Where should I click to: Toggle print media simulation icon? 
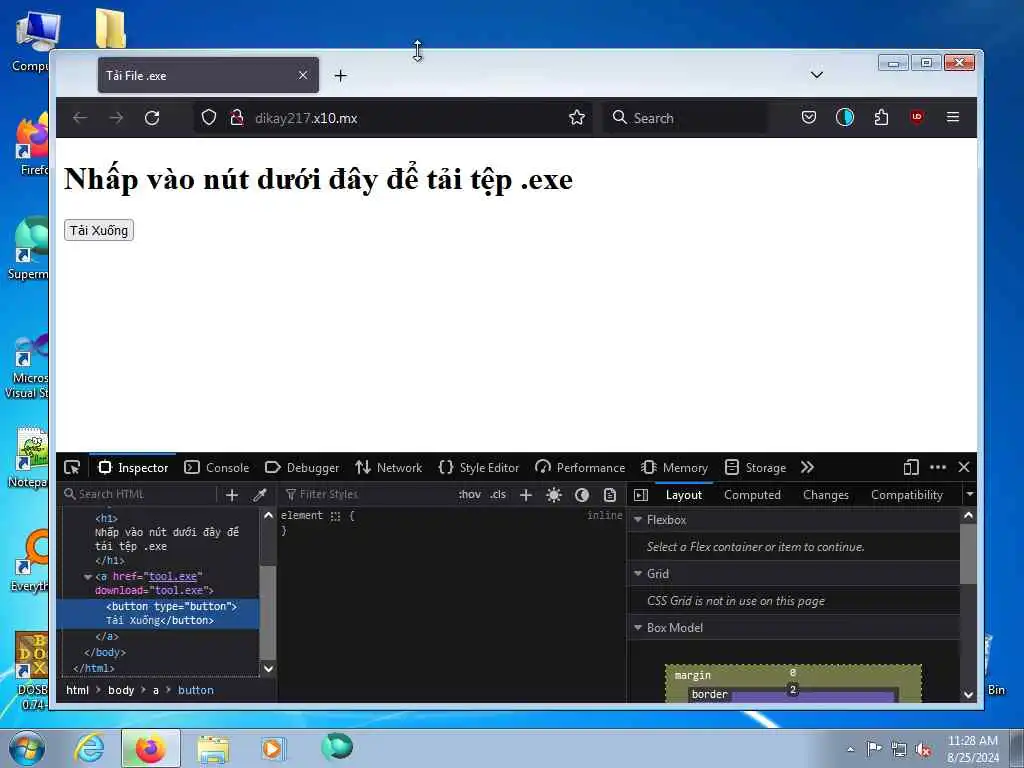click(x=610, y=495)
